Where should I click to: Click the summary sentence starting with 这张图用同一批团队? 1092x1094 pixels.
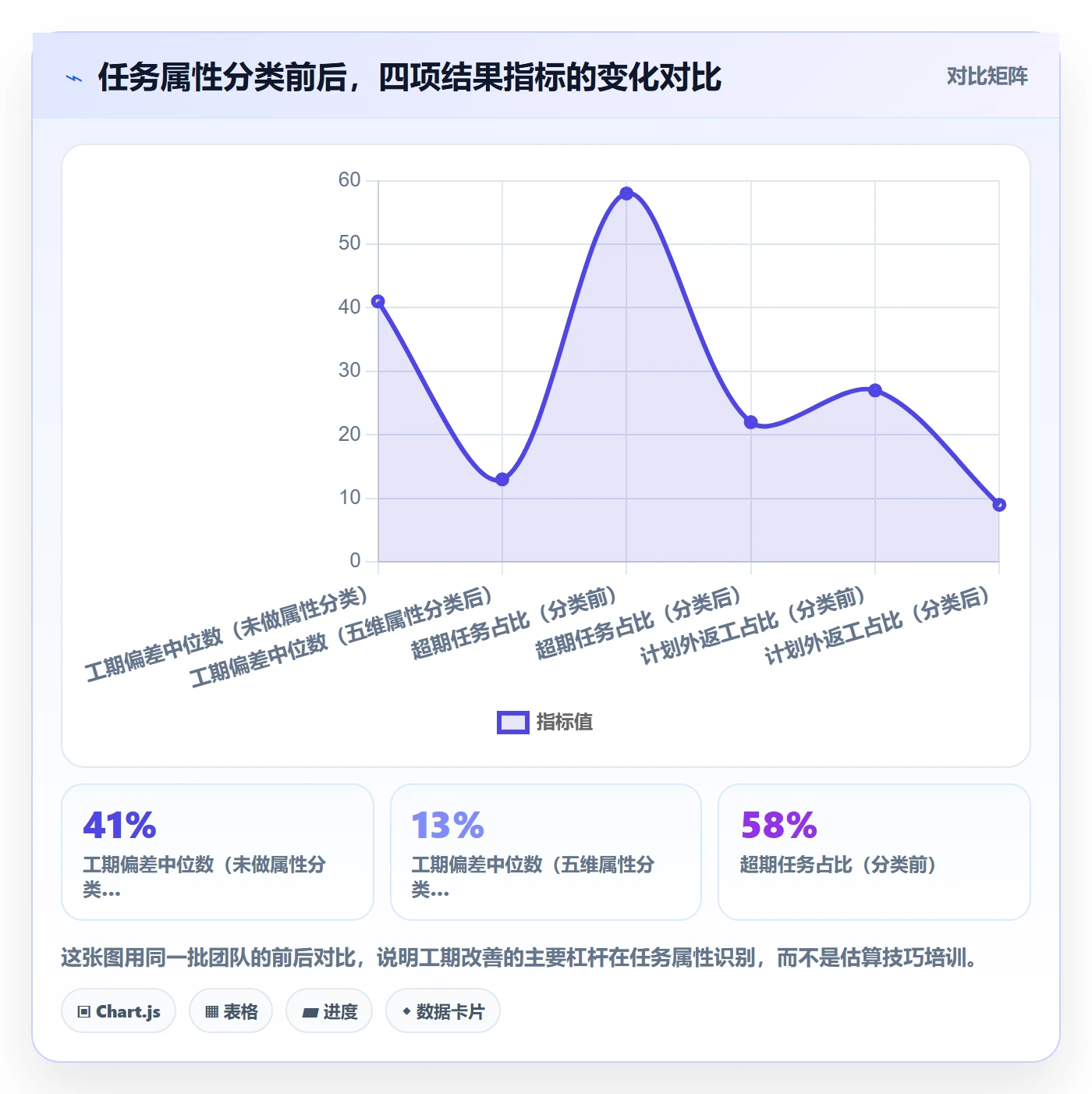pyautogui.click(x=519, y=957)
